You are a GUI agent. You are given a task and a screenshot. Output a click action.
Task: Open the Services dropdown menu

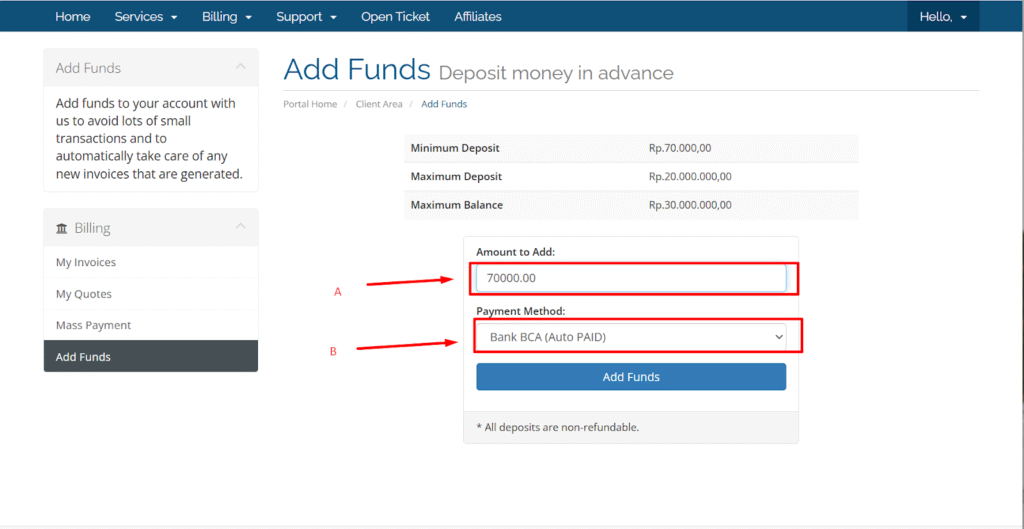(x=146, y=17)
